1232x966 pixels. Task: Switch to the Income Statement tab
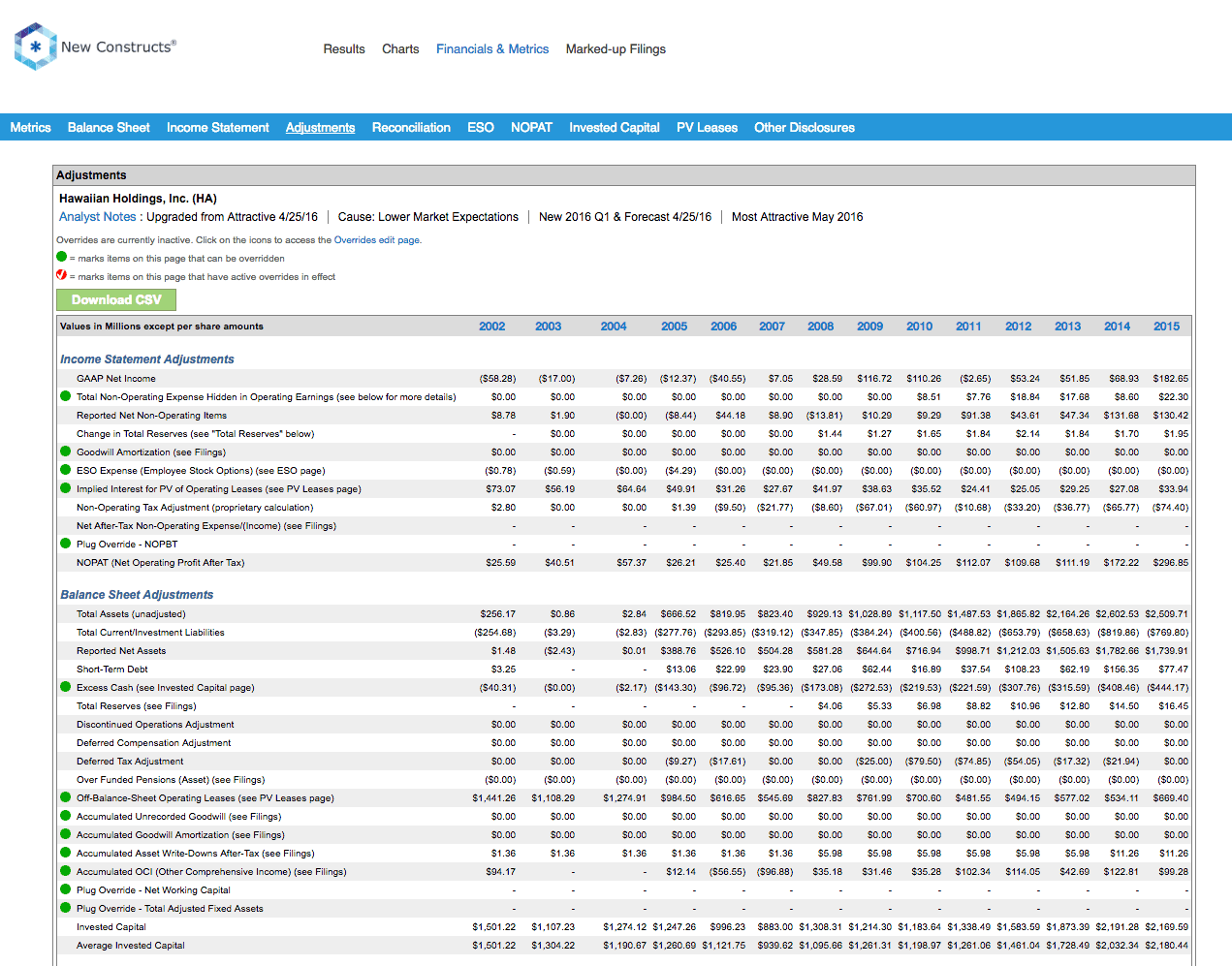pyautogui.click(x=218, y=128)
